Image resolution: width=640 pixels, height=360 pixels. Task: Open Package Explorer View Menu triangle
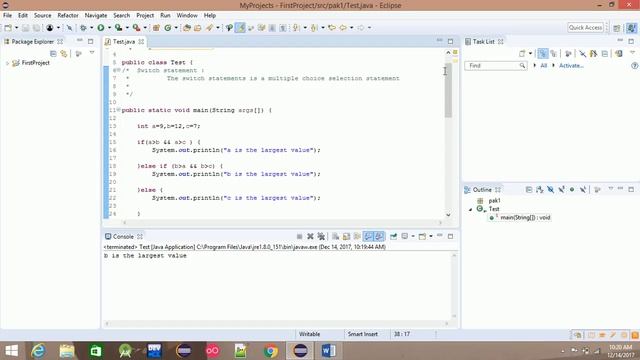pyautogui.click(x=92, y=53)
